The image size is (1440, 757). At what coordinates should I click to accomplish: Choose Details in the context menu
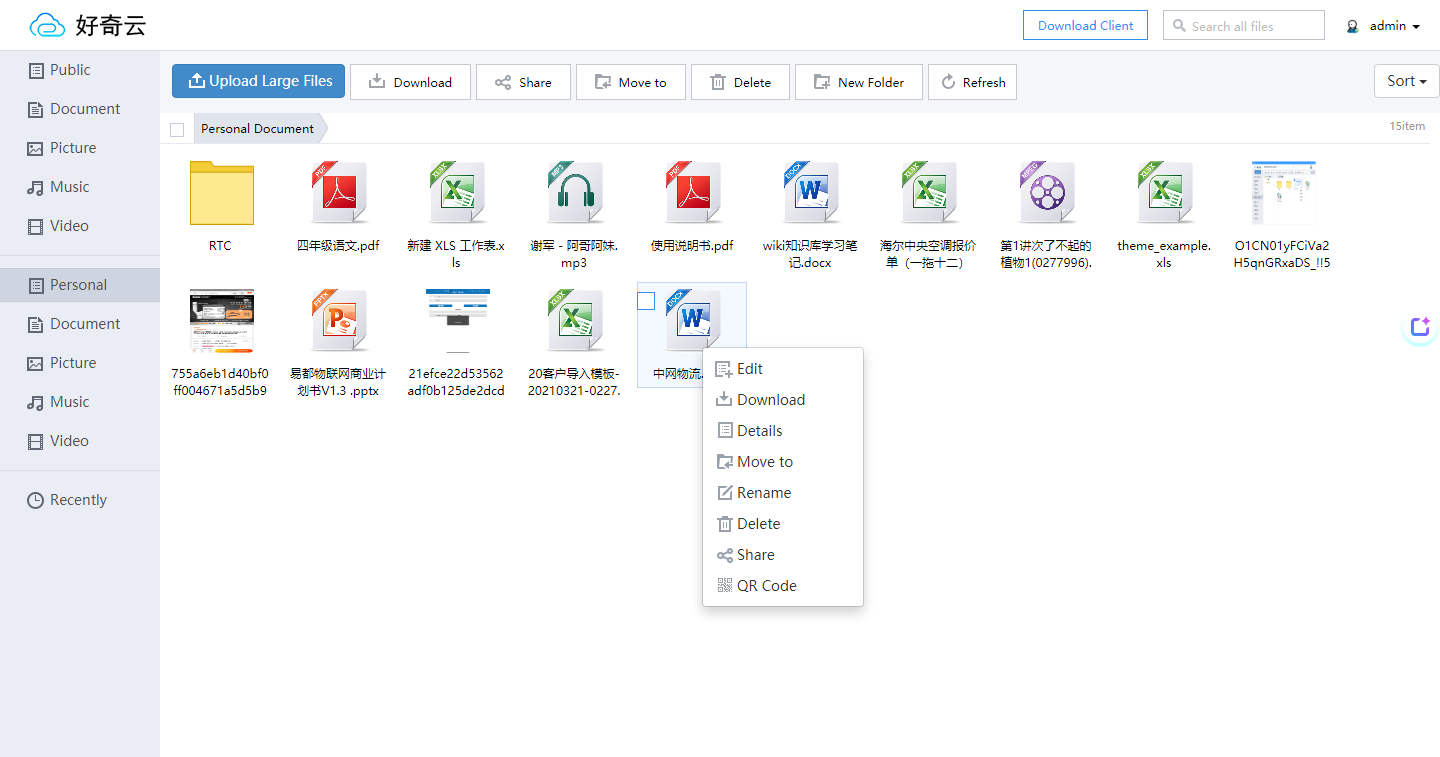click(759, 431)
